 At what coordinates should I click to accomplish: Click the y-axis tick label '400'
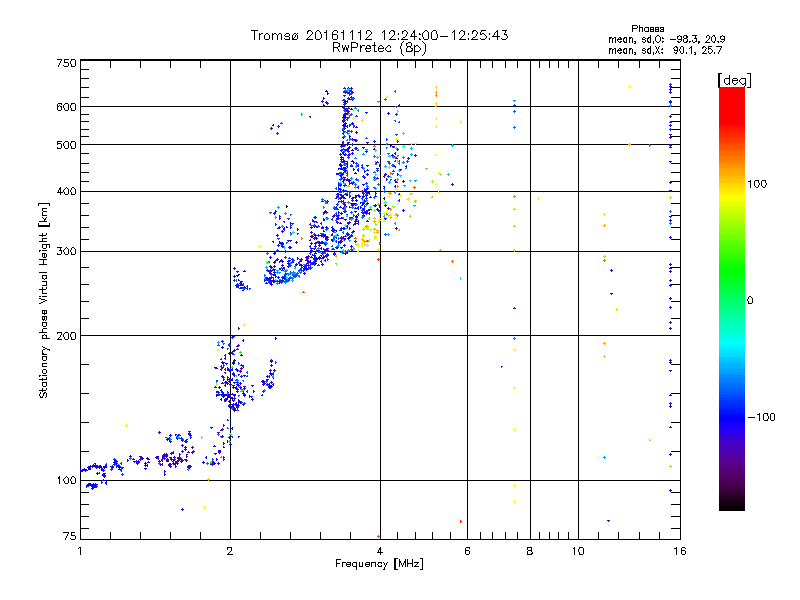point(66,191)
